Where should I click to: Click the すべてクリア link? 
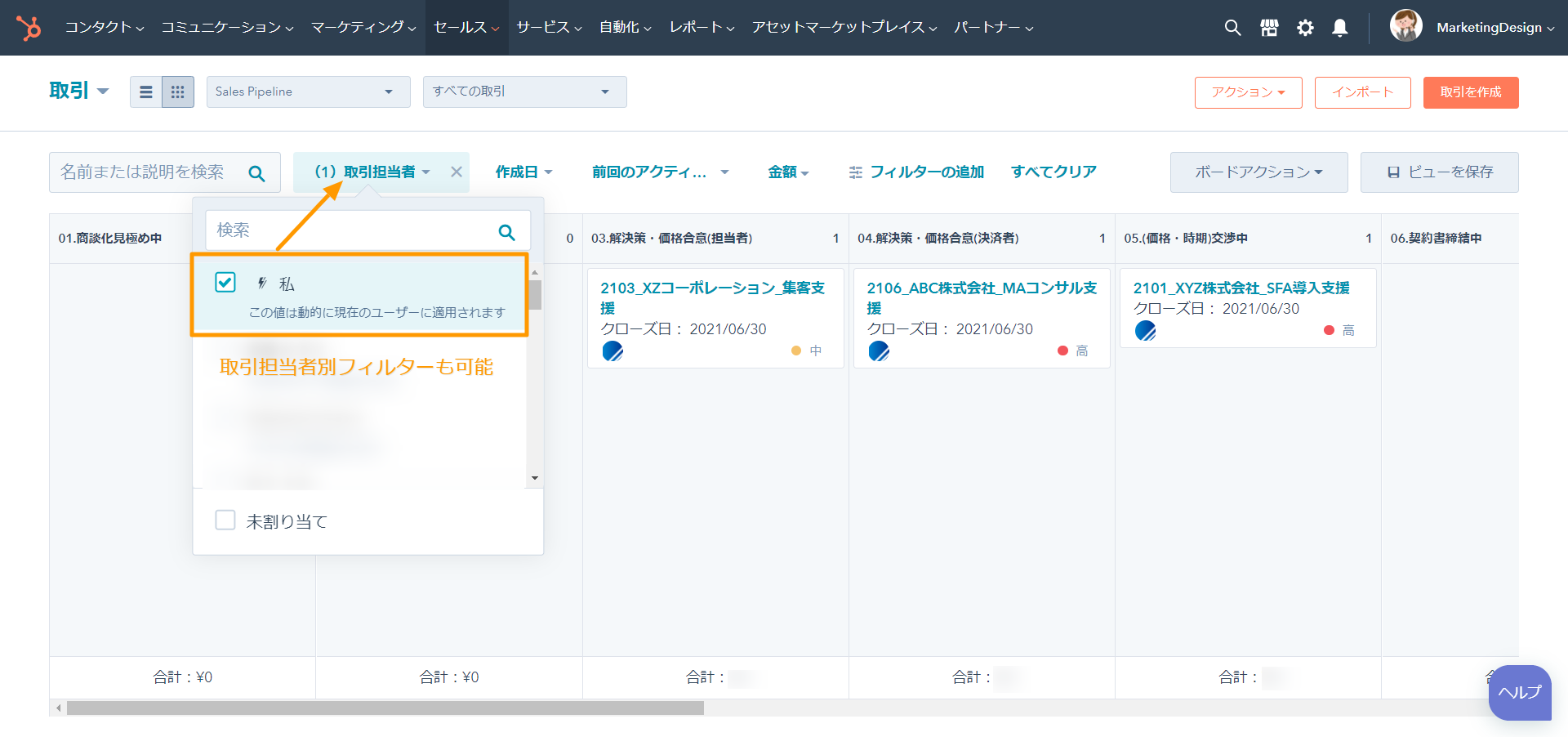coord(1053,172)
